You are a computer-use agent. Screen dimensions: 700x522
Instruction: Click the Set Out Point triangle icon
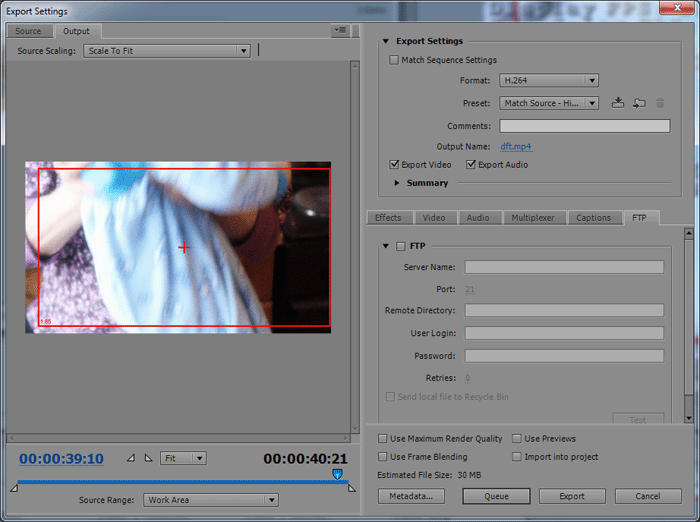[148, 458]
